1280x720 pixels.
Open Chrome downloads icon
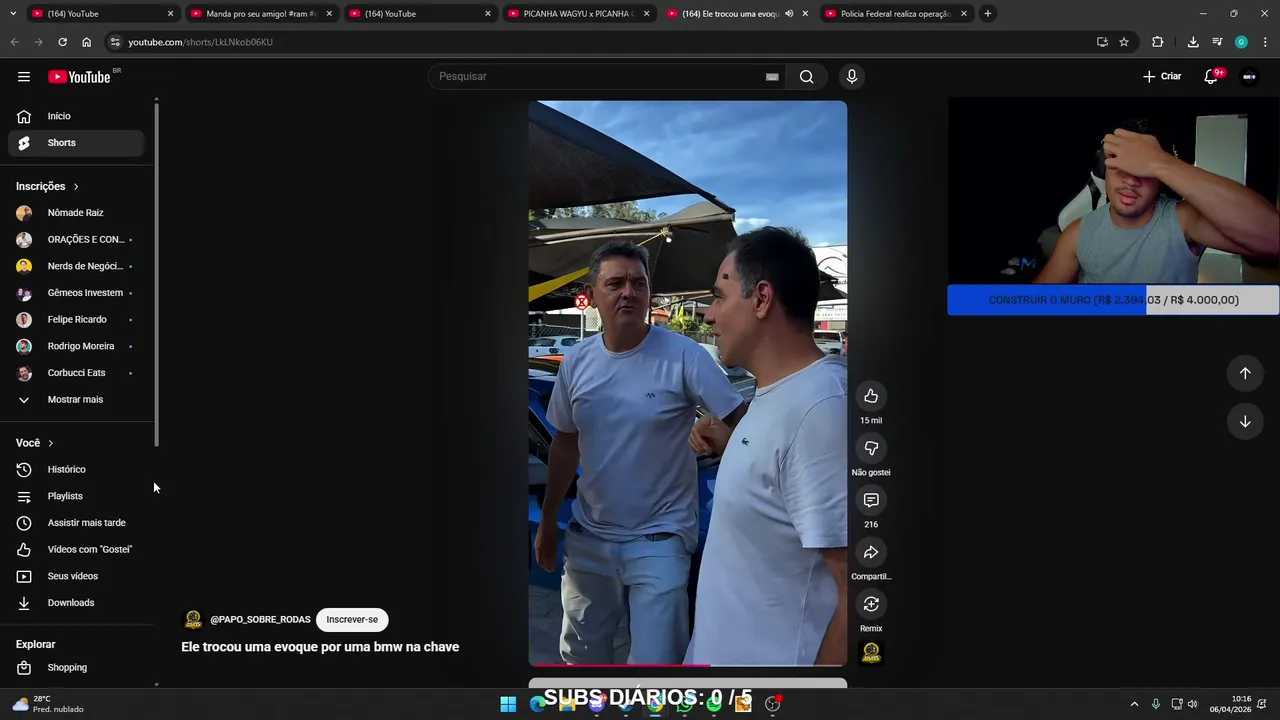point(1193,42)
